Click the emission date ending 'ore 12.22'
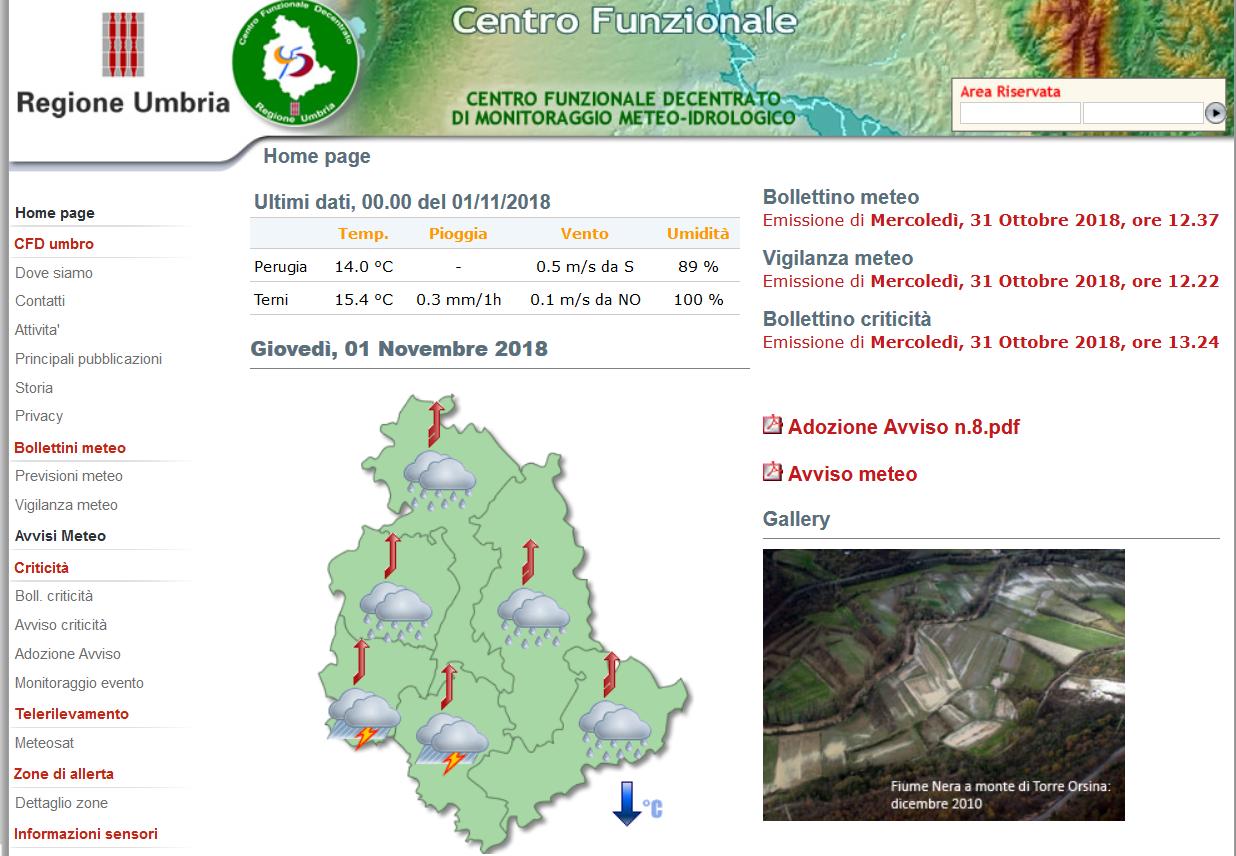The height and width of the screenshot is (856, 1236). point(1045,281)
